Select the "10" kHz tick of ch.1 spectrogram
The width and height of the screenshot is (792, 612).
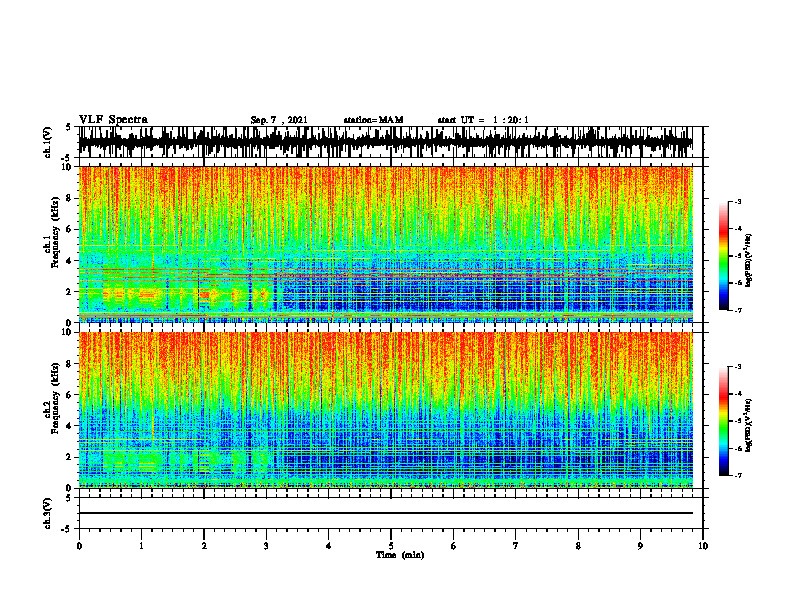tap(69, 167)
